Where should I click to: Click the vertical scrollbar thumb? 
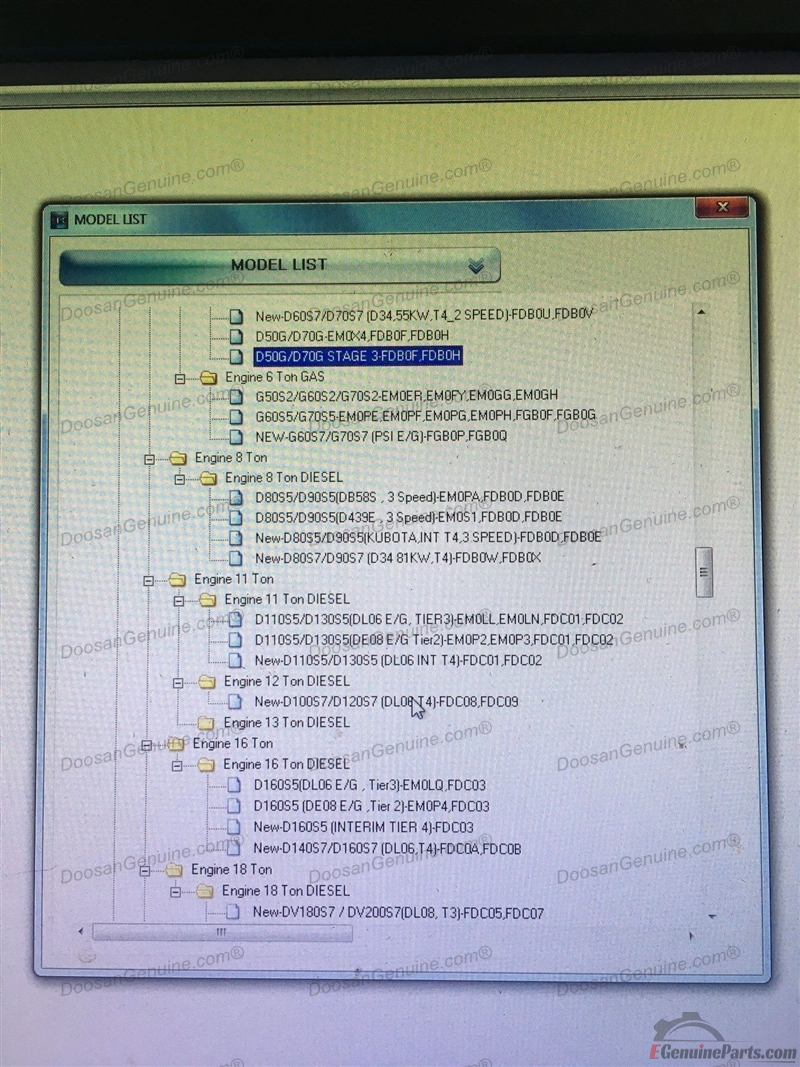(x=704, y=572)
